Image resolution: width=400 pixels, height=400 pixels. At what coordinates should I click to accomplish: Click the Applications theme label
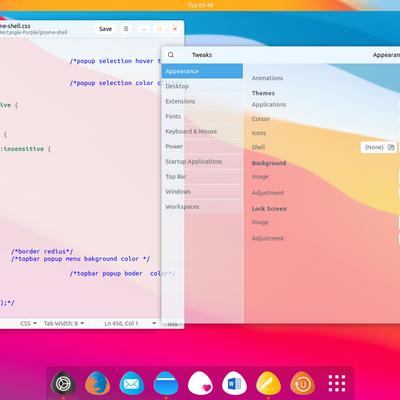click(269, 105)
